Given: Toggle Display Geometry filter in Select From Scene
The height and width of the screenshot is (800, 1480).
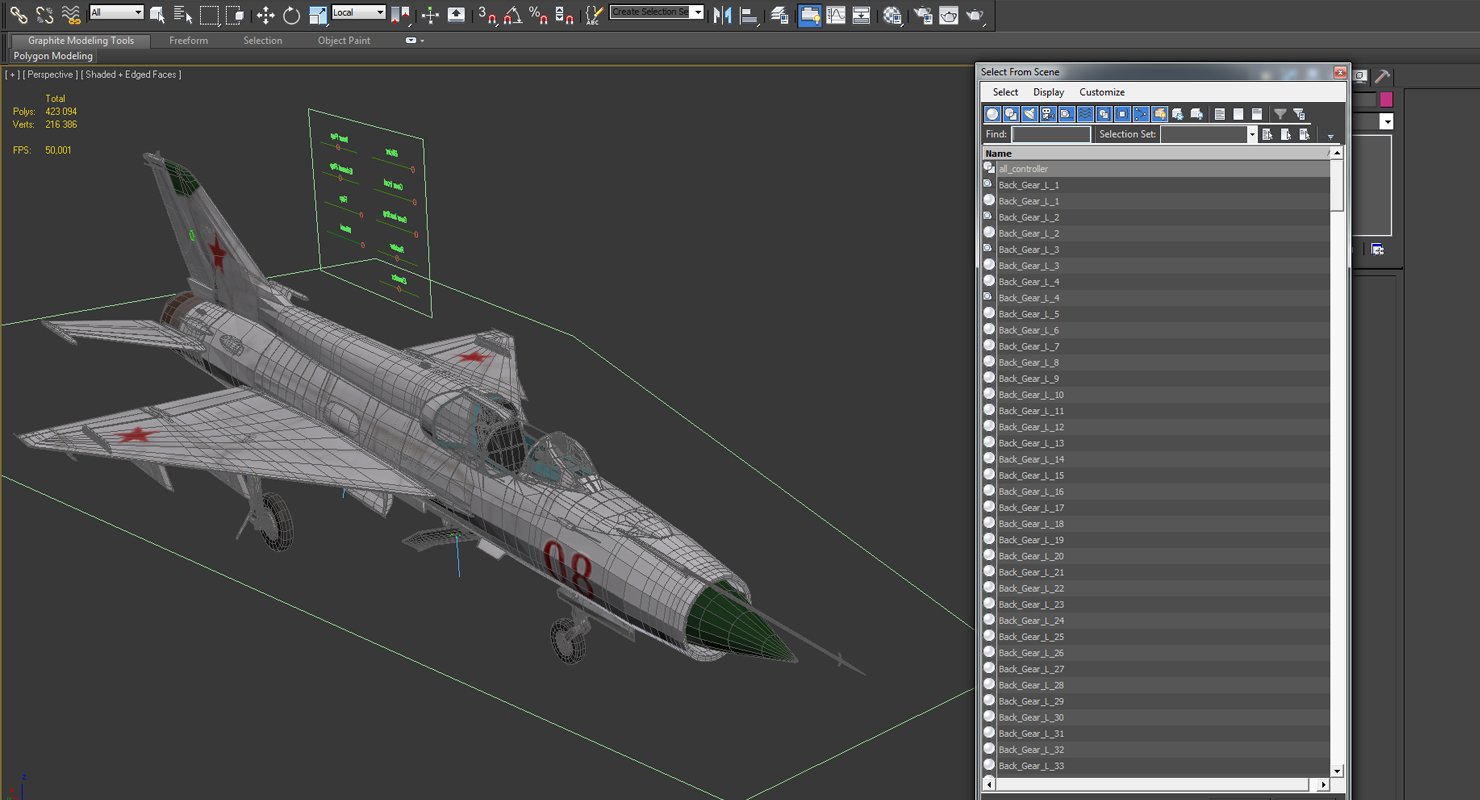Looking at the screenshot, I should coord(992,114).
